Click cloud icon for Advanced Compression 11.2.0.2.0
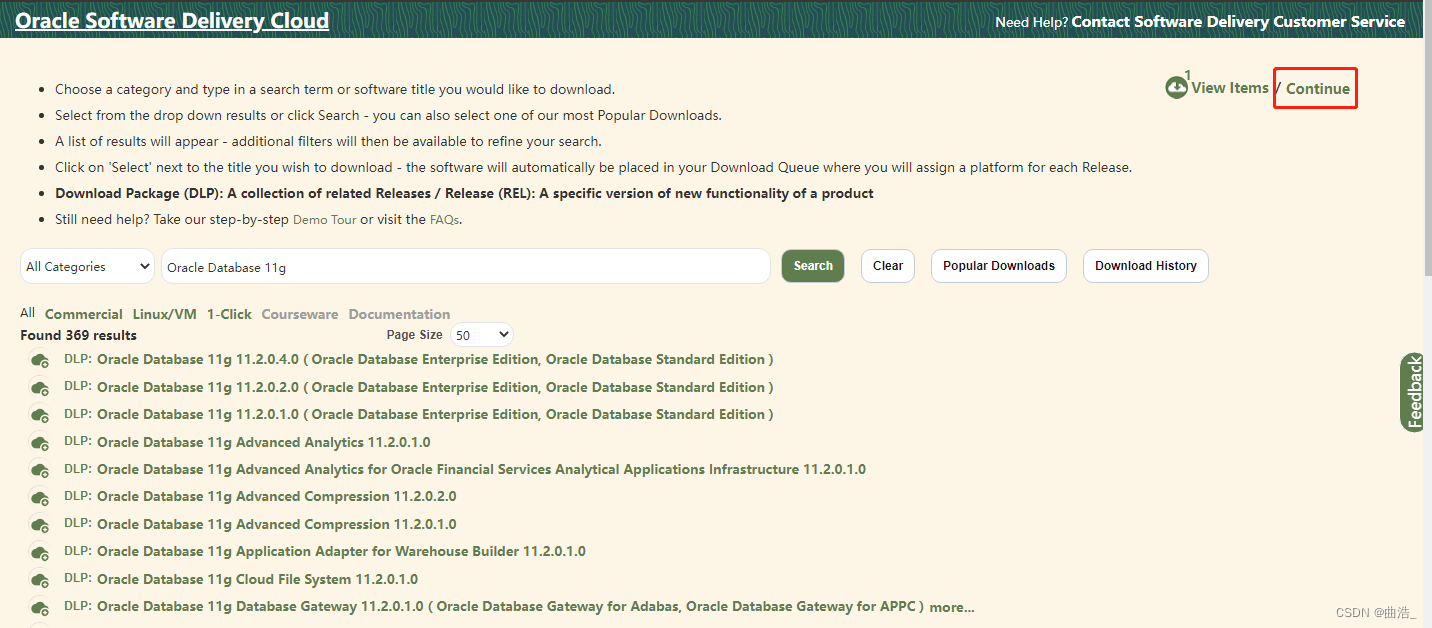This screenshot has width=1432, height=628. point(40,497)
